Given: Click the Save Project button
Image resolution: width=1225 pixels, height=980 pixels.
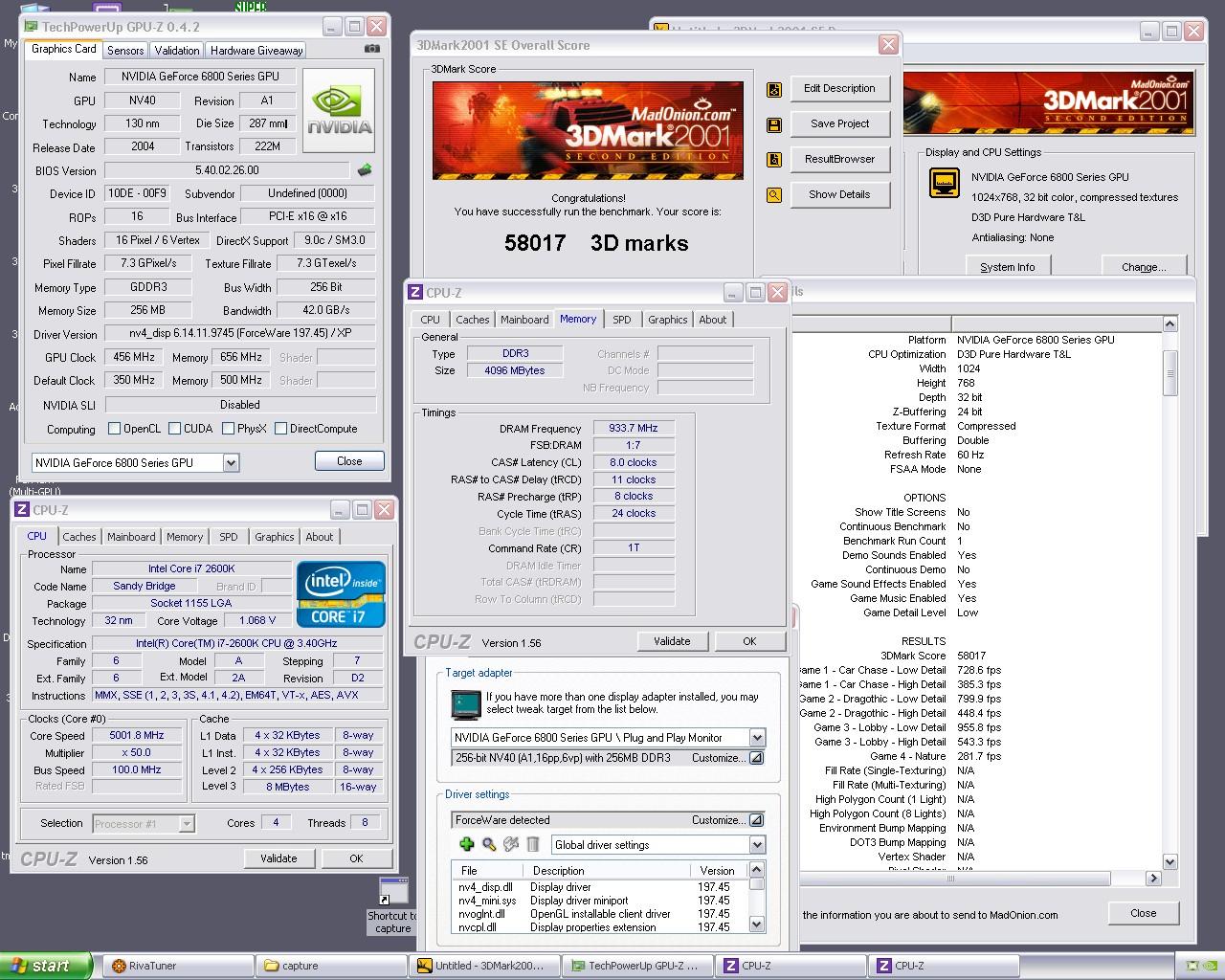Looking at the screenshot, I should (839, 123).
